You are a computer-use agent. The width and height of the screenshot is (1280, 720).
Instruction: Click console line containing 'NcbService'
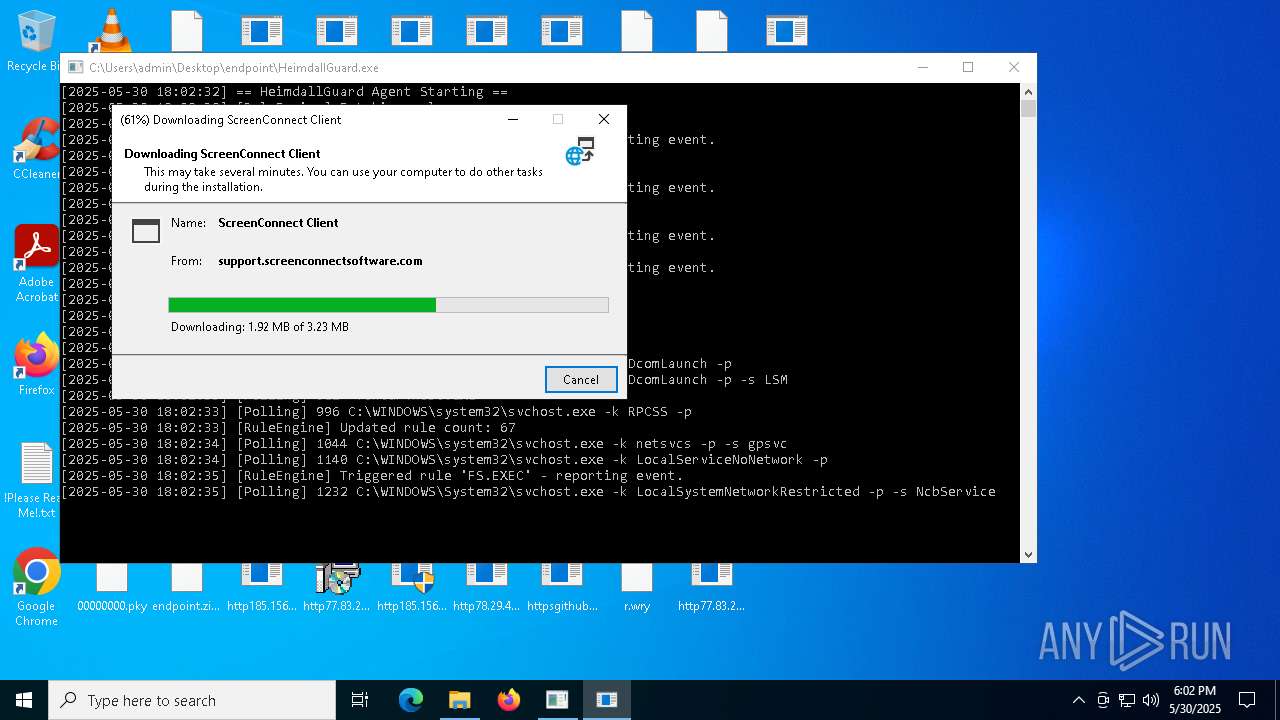click(x=529, y=491)
